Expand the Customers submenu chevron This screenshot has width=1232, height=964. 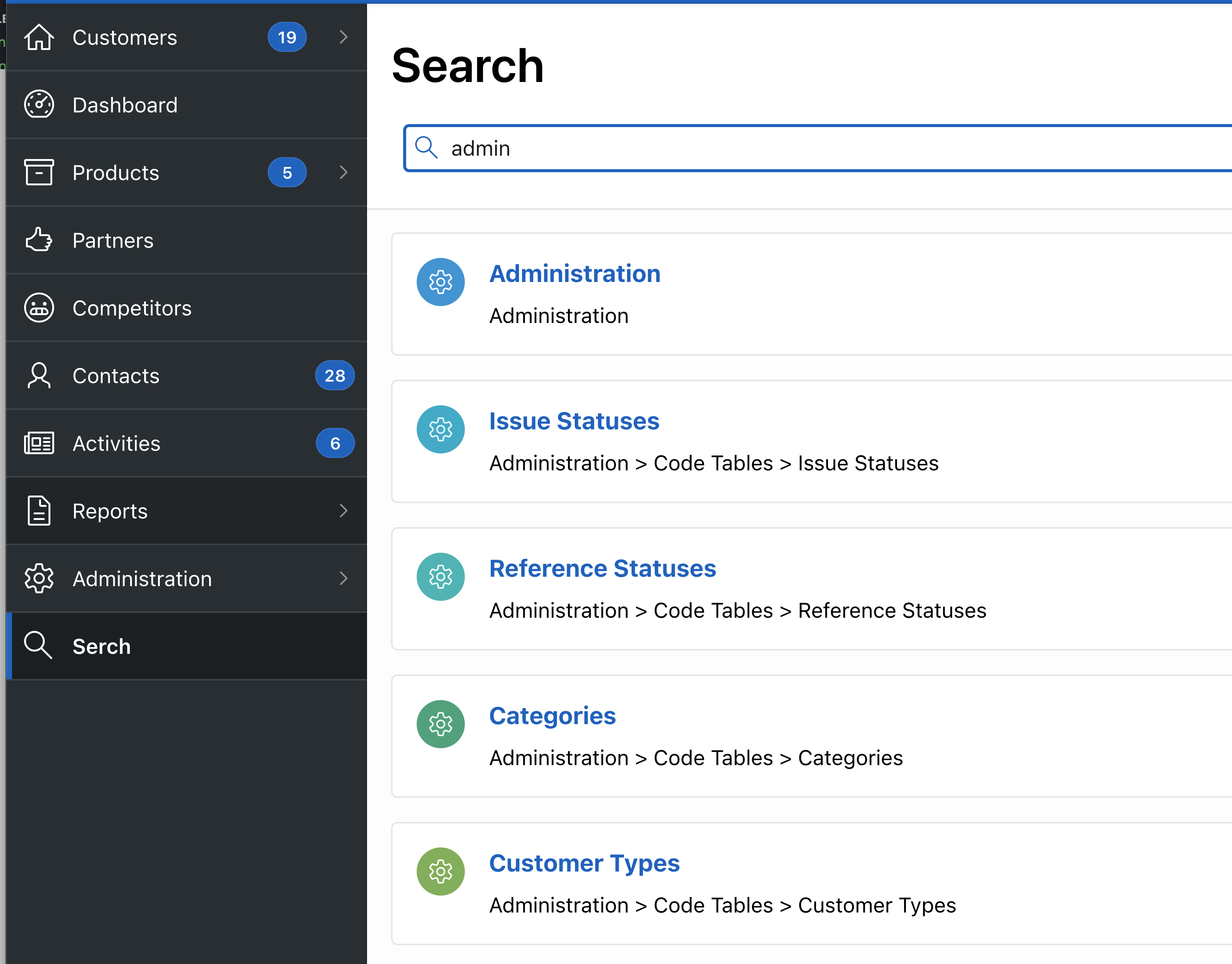coord(343,37)
